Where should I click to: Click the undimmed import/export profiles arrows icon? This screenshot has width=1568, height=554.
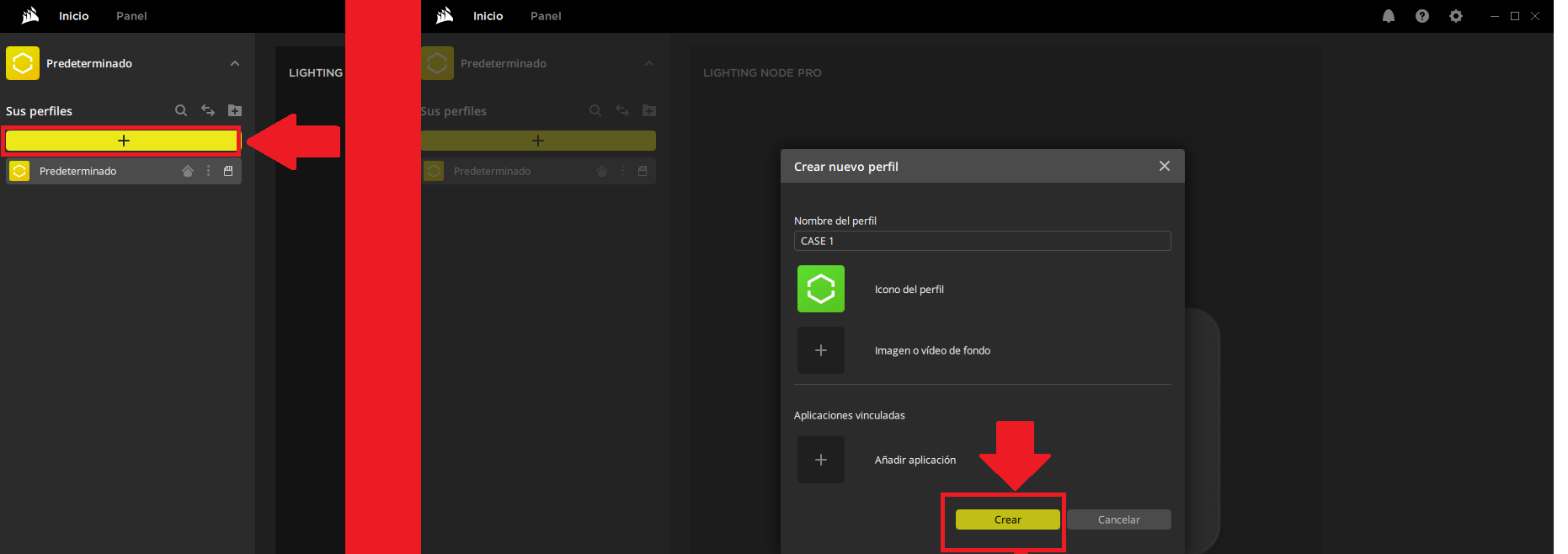pos(208,110)
